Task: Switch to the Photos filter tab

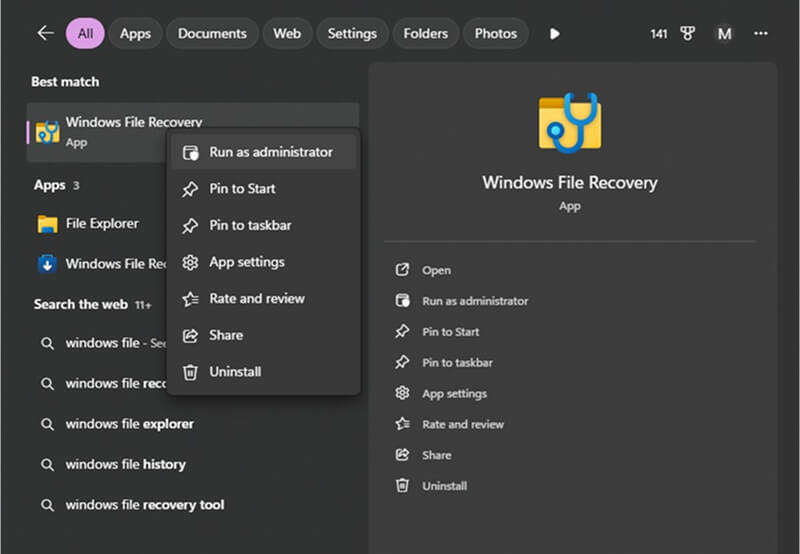Action: pyautogui.click(x=495, y=34)
